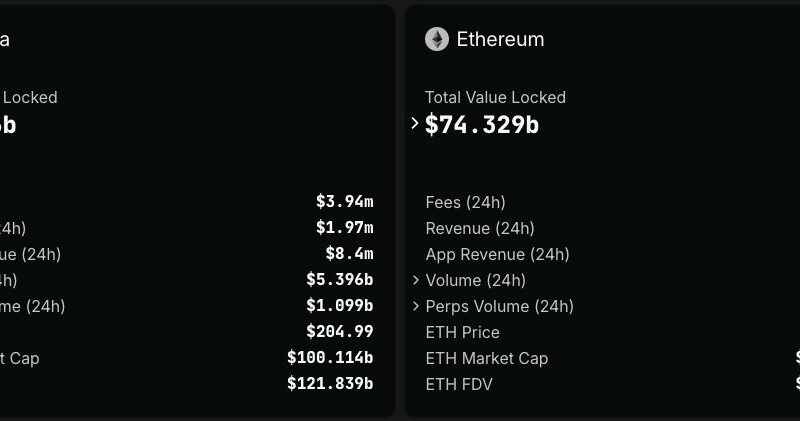Viewport: 800px width, 421px height.
Task: Click the App Revenue (24h) row
Action: point(497,255)
